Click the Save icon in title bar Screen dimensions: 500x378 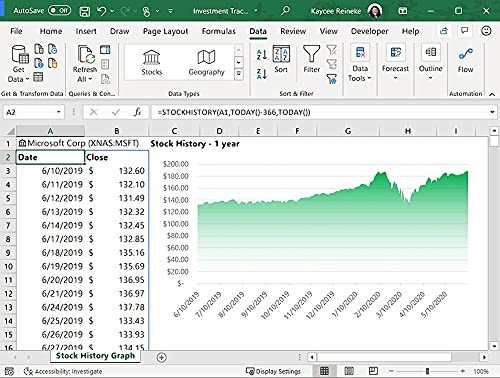coord(84,11)
